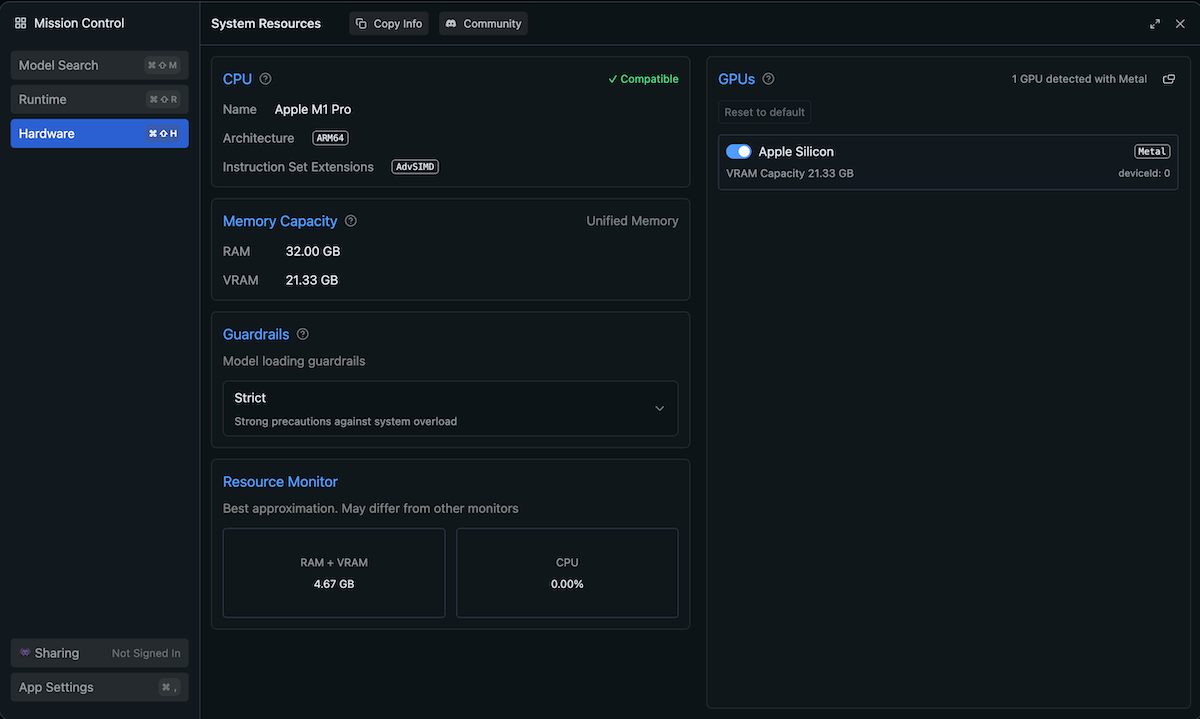The image size is (1200, 719).
Task: Expand the window with the fullscreen arrows icon
Action: 1155,24
